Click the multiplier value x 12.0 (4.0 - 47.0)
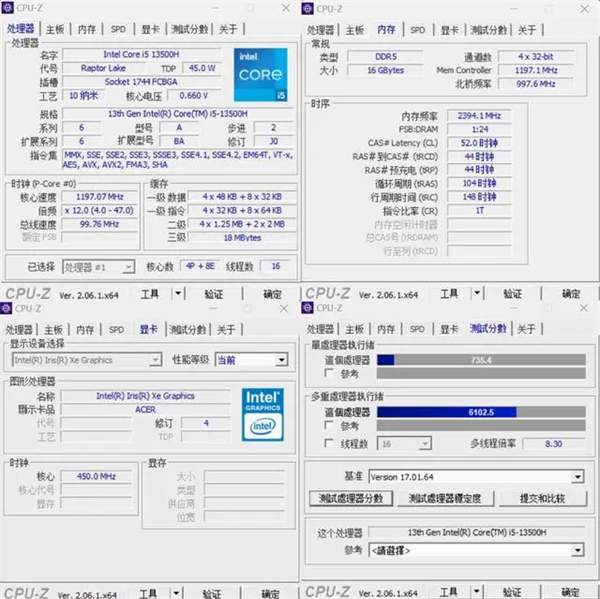The width and height of the screenshot is (600, 599). (x=99, y=211)
